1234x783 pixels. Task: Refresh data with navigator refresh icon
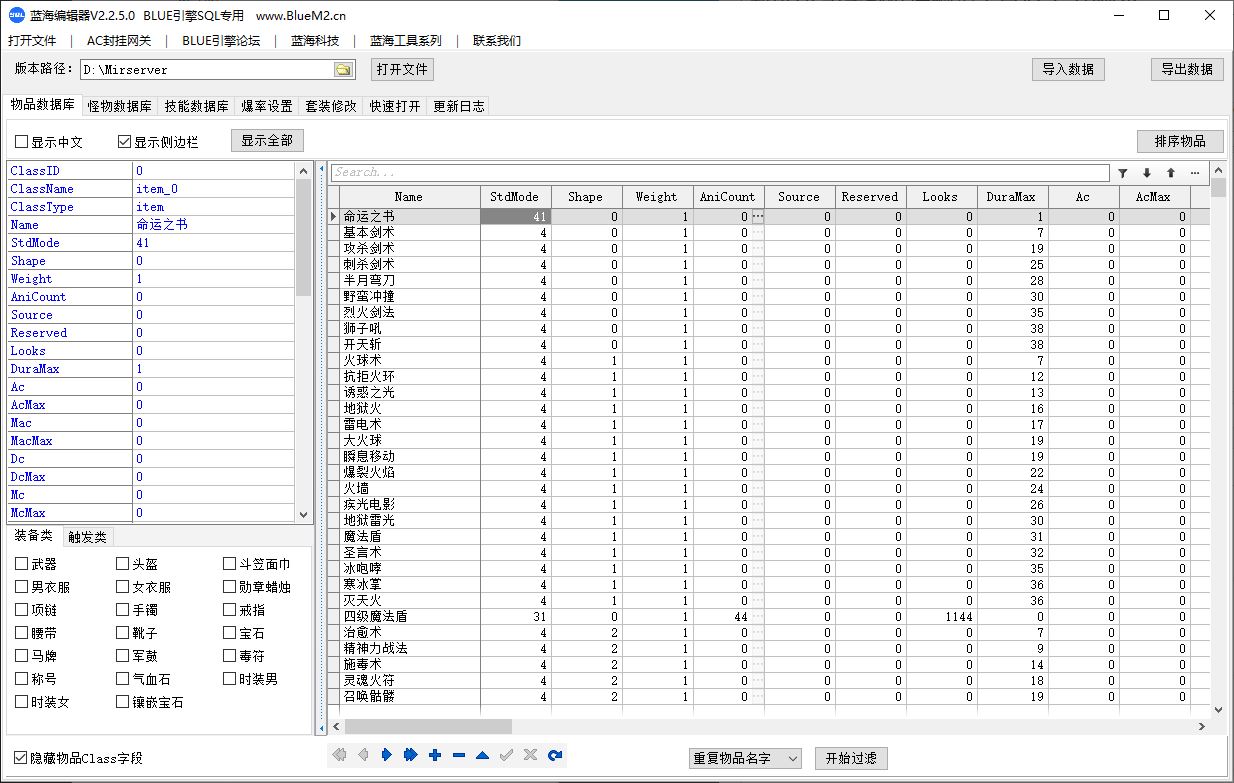pyautogui.click(x=555, y=755)
